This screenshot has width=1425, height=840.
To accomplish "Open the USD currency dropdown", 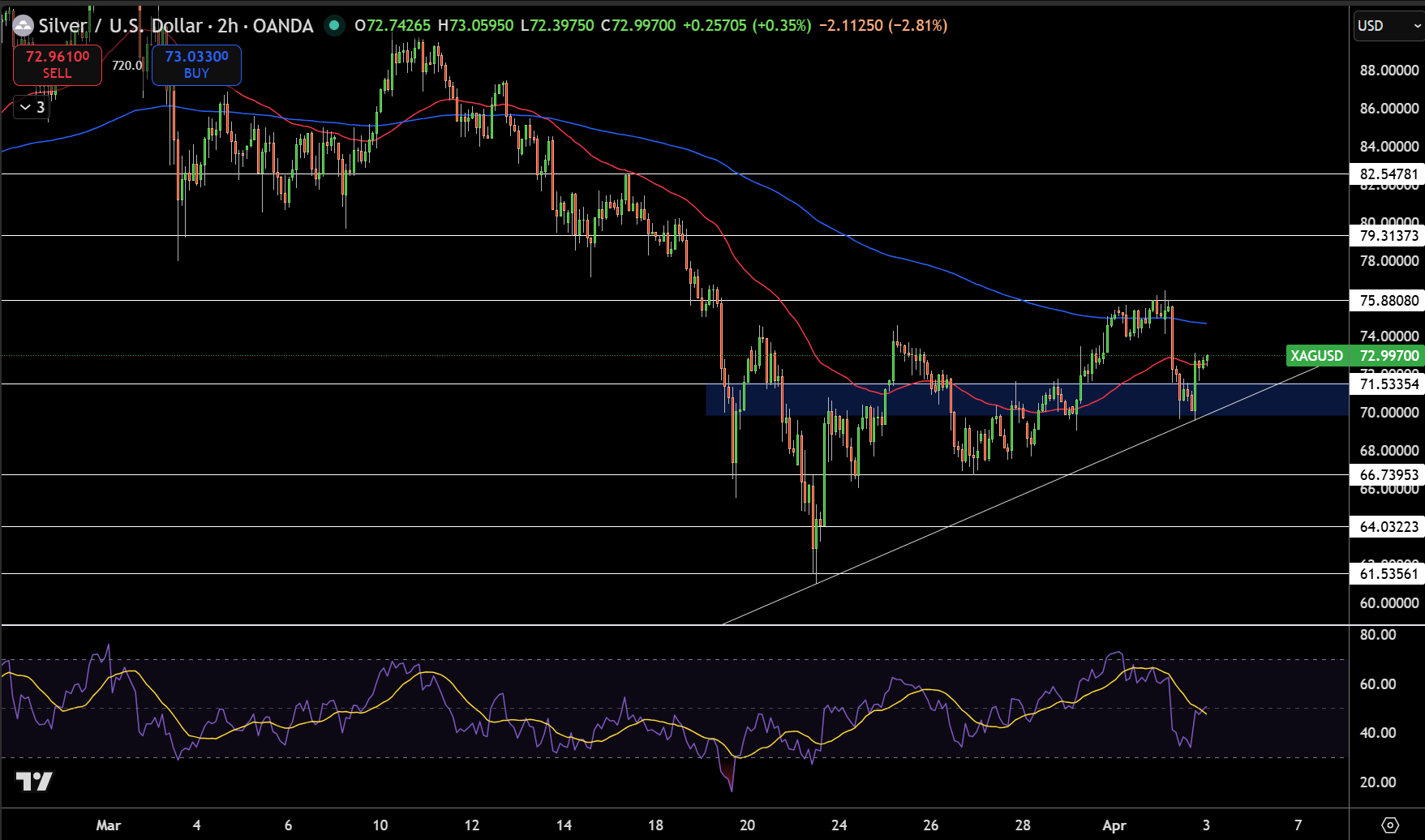I will 1389,25.
